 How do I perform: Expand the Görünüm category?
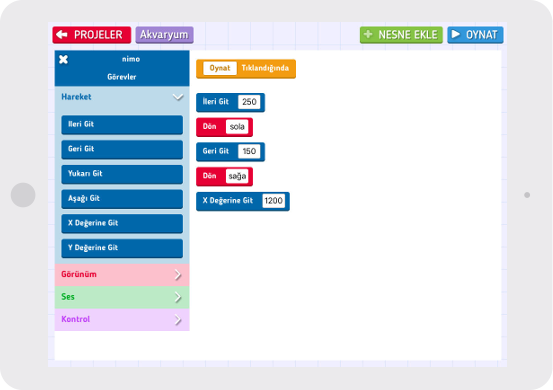pyautogui.click(x=122, y=275)
